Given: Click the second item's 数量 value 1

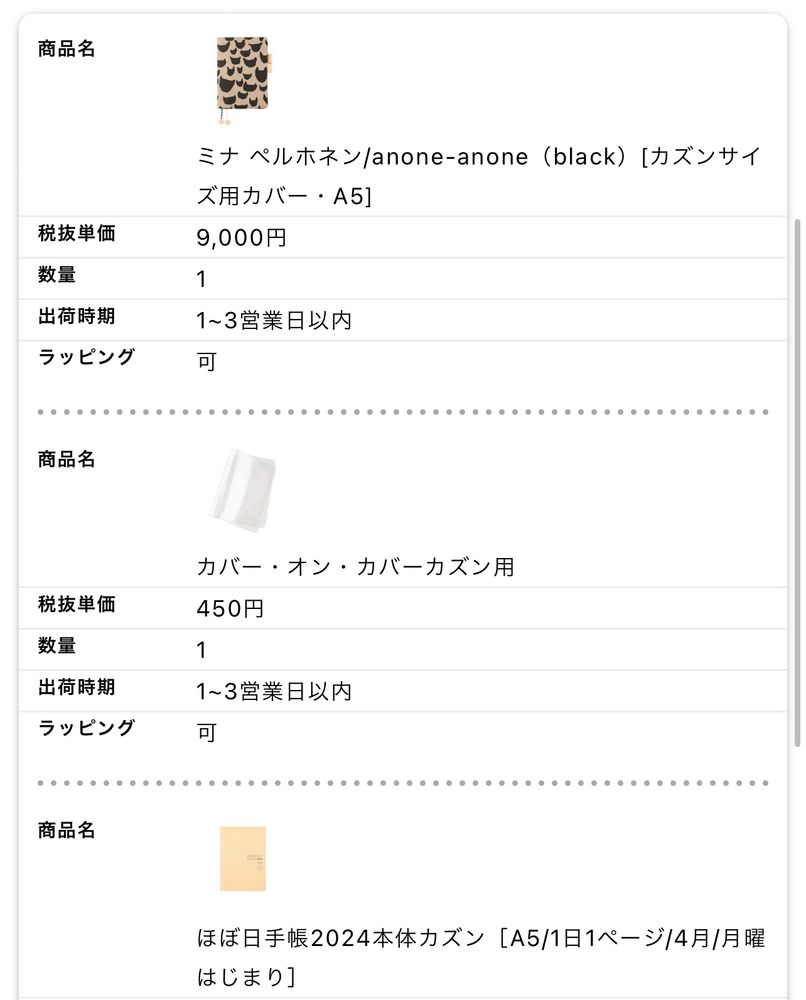Looking at the screenshot, I should click(x=201, y=650).
